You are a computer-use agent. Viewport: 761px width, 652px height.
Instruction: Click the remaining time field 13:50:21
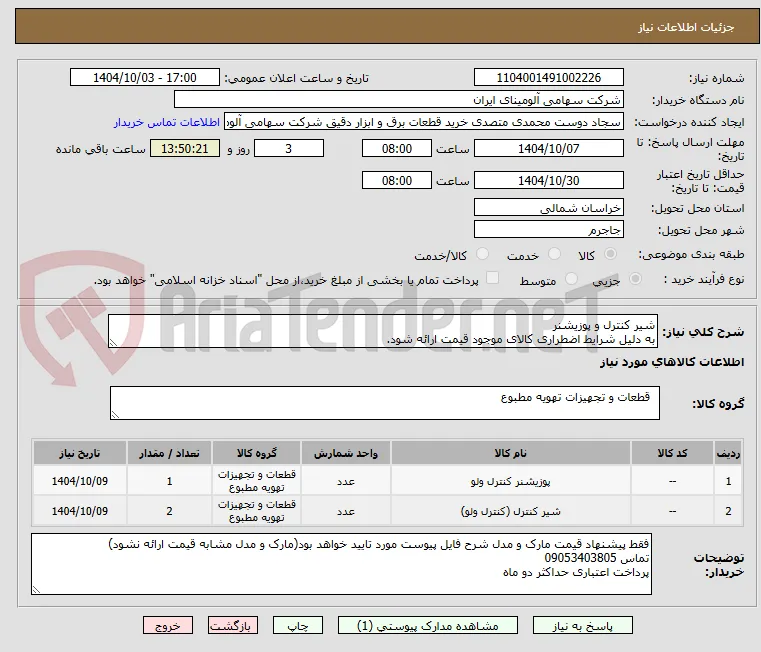click(x=184, y=149)
